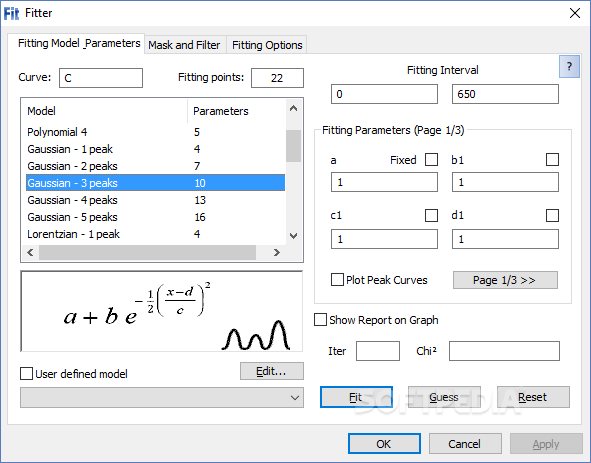Select Lorentzian - 1 peak model
This screenshot has width=591, height=463.
(x=155, y=234)
